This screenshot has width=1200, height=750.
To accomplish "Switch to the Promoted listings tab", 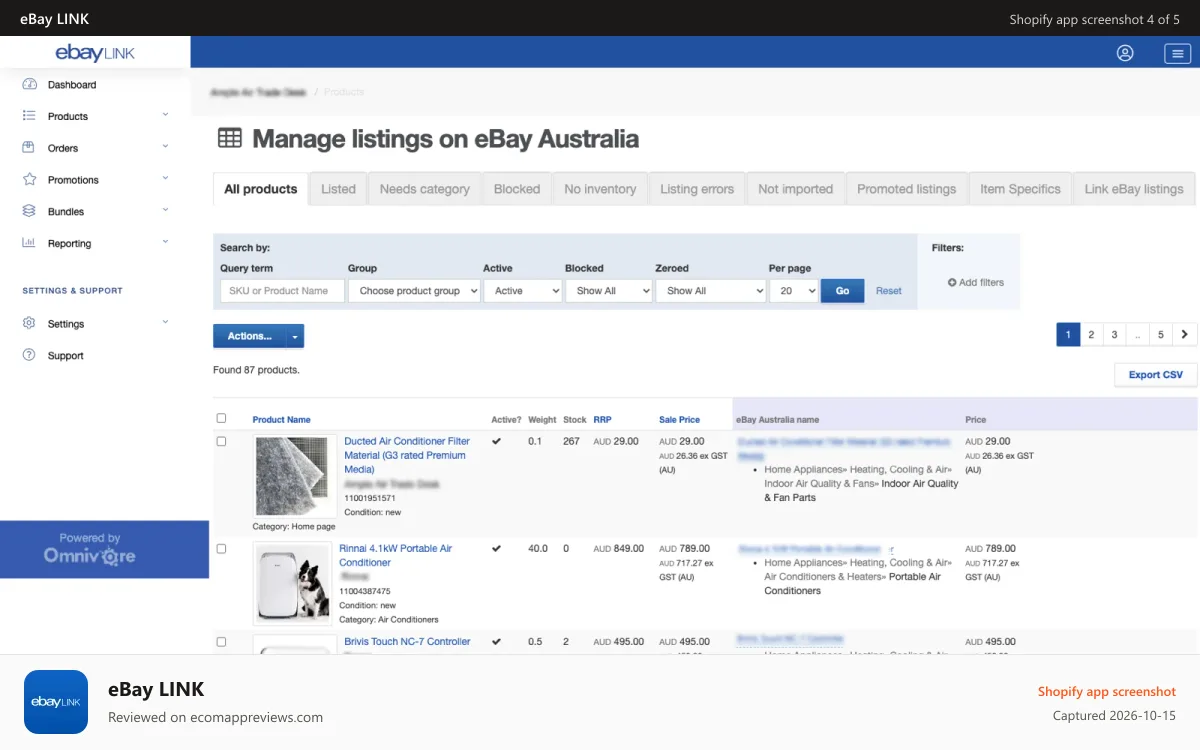I will tap(907, 189).
